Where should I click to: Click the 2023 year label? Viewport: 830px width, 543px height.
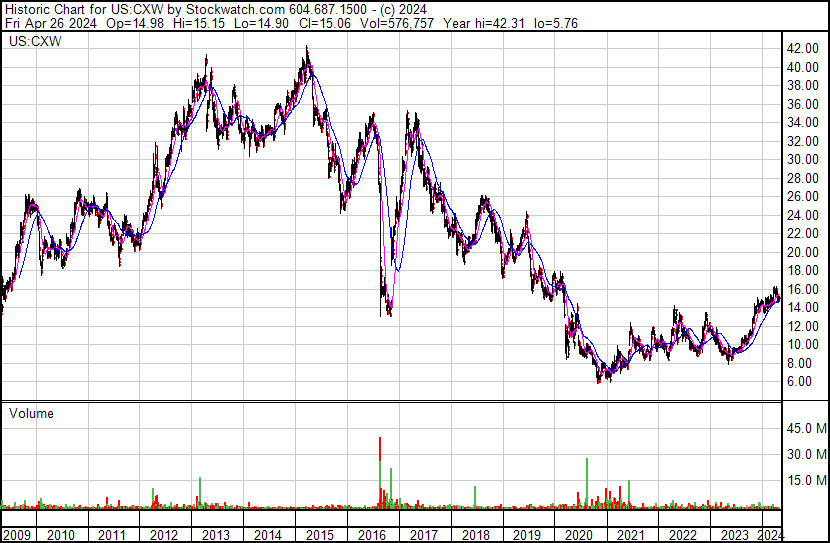tap(735, 535)
